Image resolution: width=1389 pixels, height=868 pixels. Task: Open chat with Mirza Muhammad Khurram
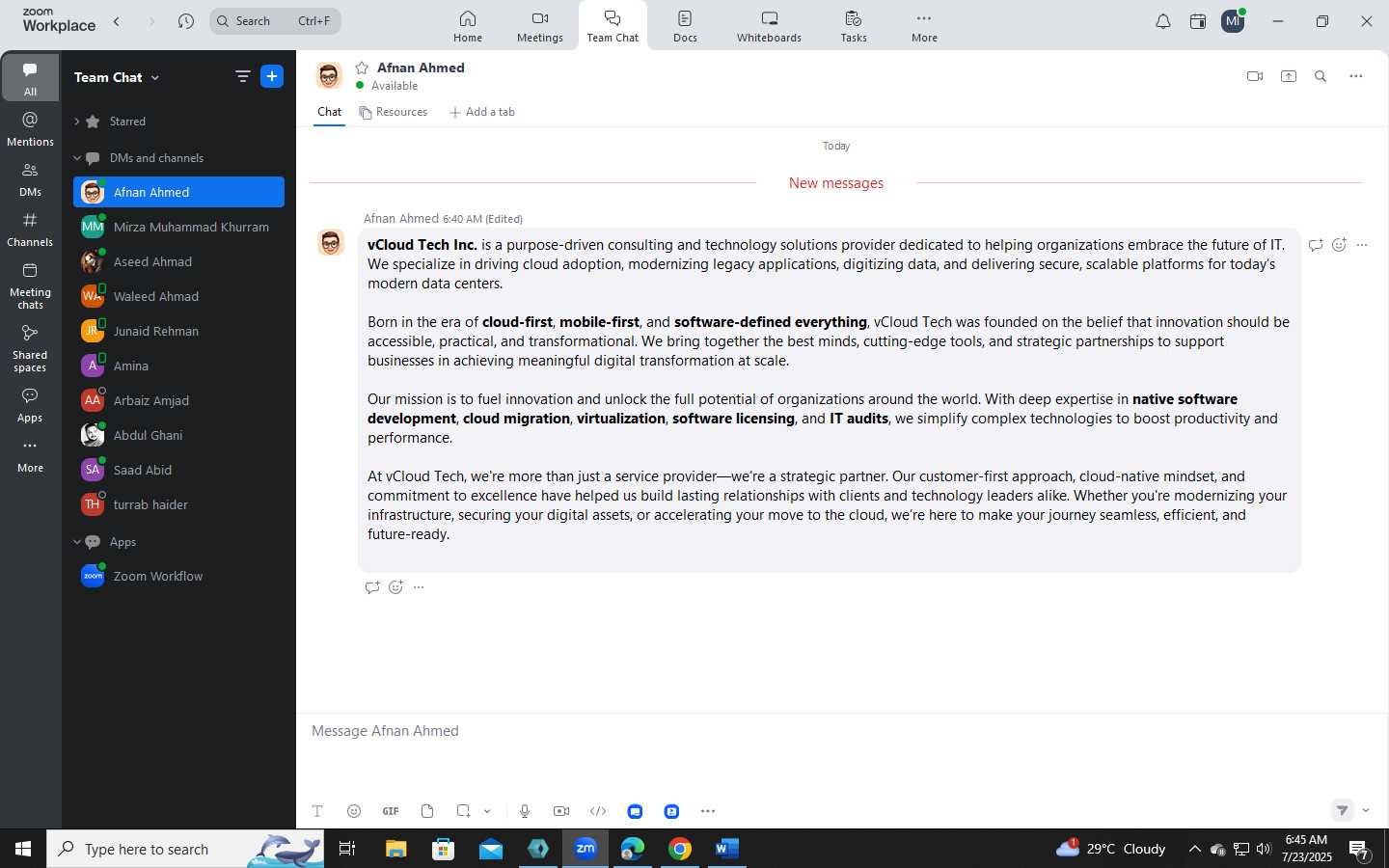point(178,227)
